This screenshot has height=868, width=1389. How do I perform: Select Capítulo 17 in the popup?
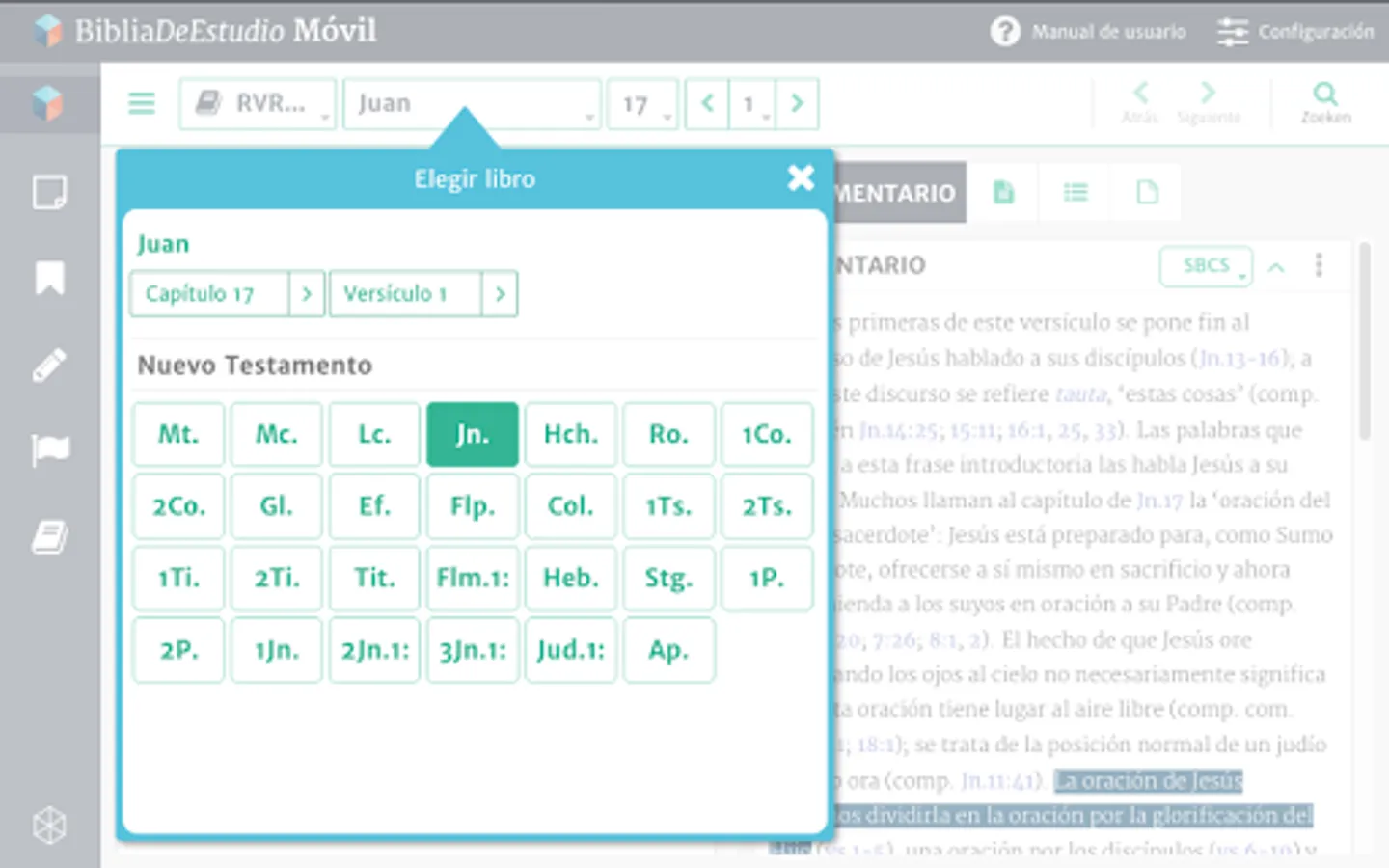pos(209,293)
